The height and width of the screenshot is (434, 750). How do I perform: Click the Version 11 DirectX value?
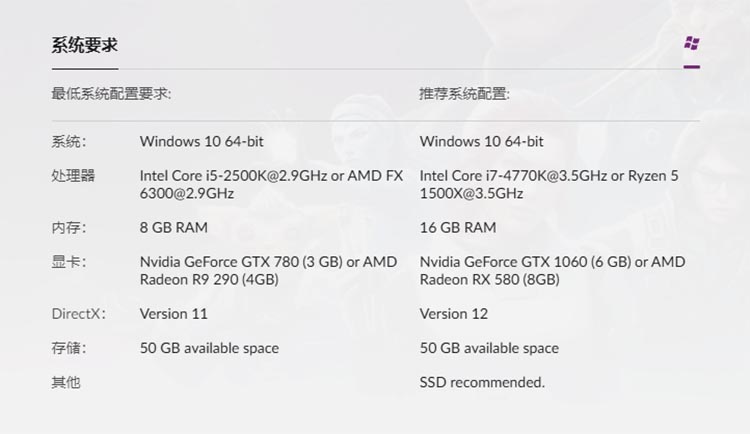174,314
